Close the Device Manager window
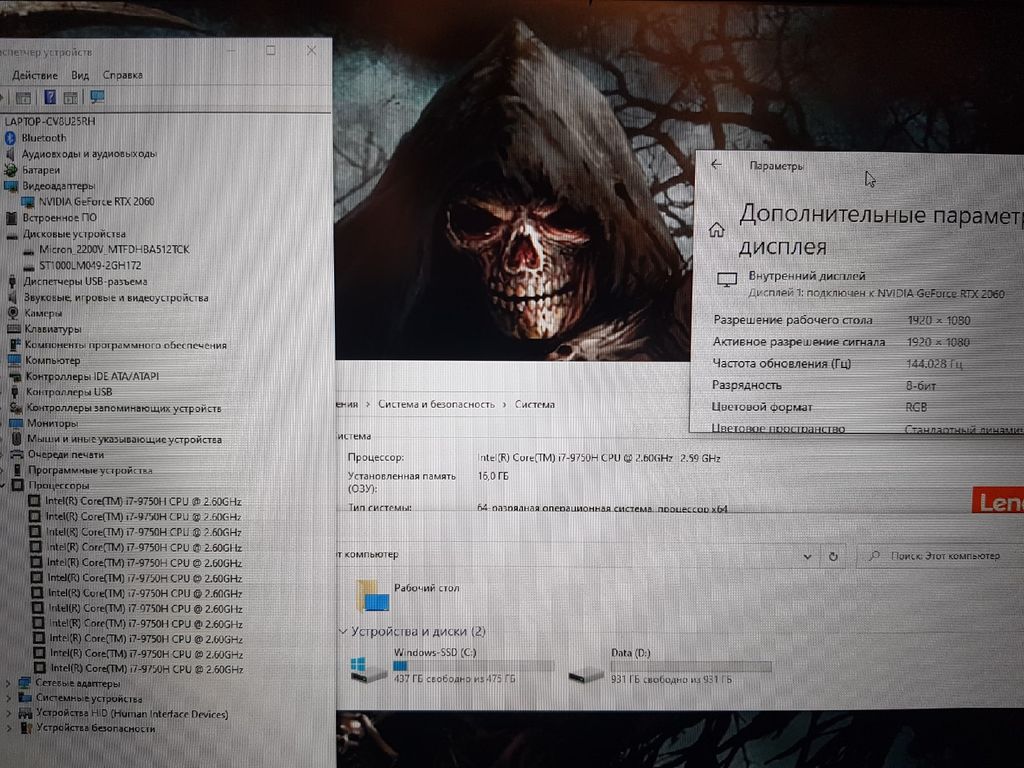 pos(312,50)
